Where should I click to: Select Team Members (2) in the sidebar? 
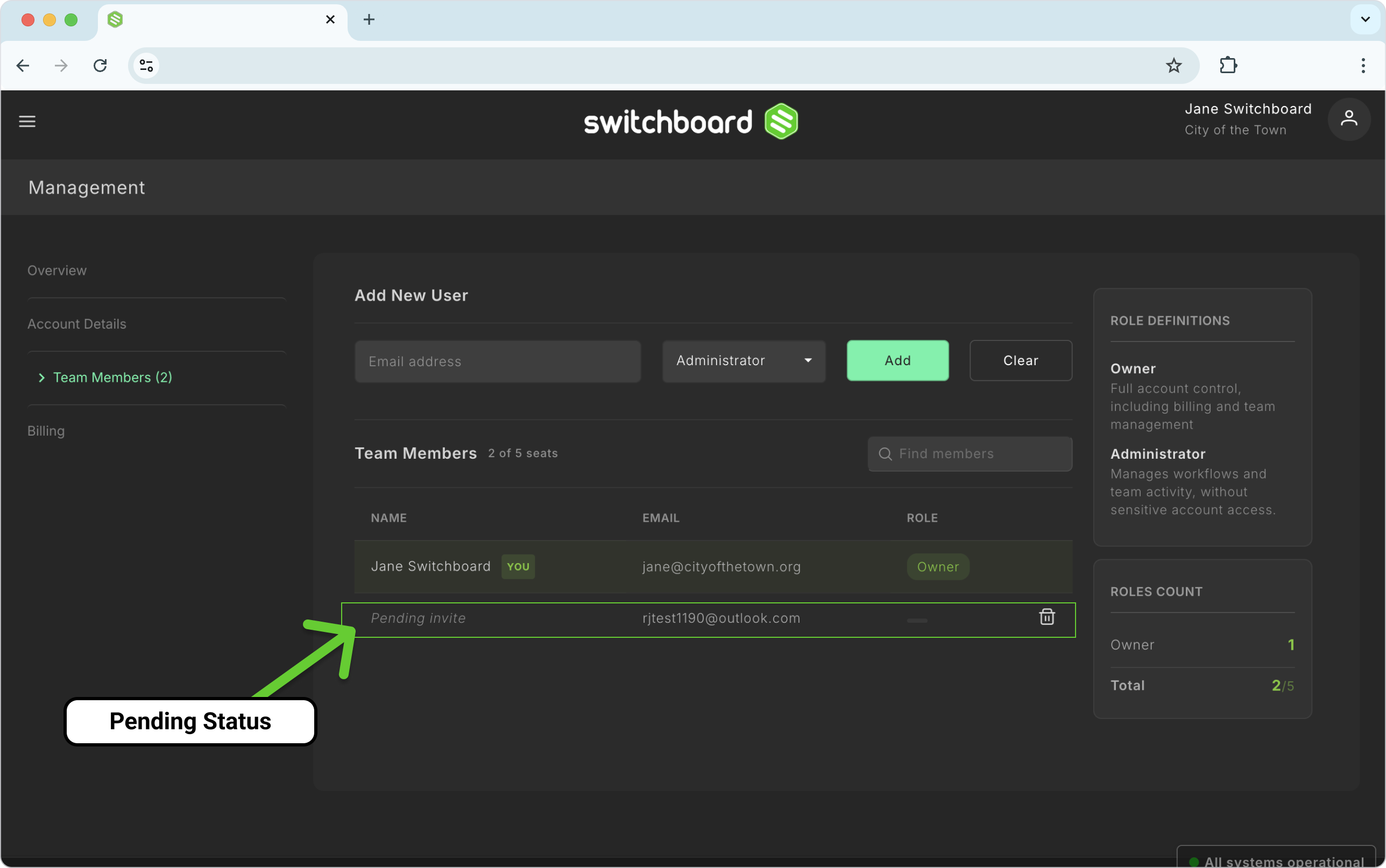tap(112, 377)
